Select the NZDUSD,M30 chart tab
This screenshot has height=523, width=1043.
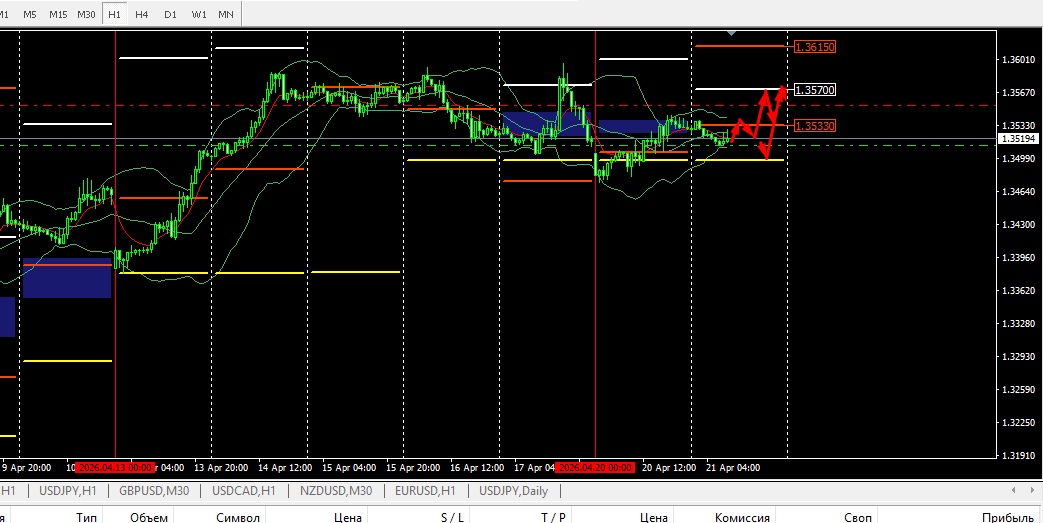tap(335, 491)
